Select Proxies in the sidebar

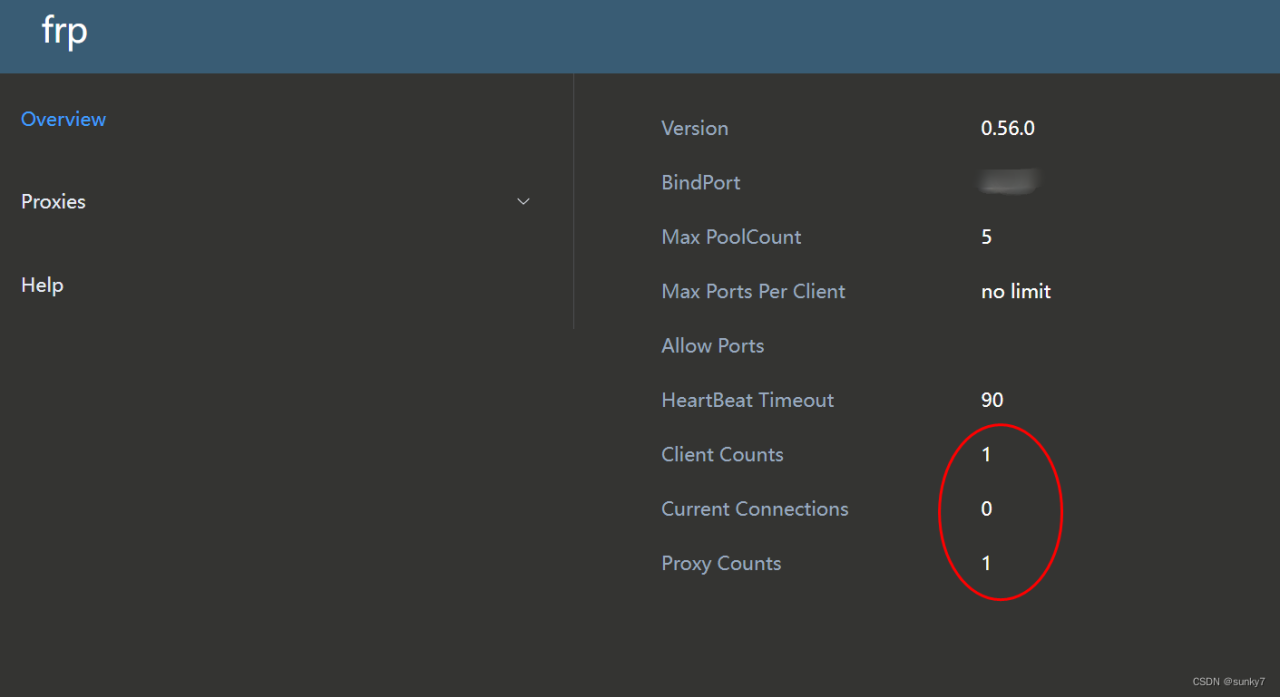coord(53,202)
